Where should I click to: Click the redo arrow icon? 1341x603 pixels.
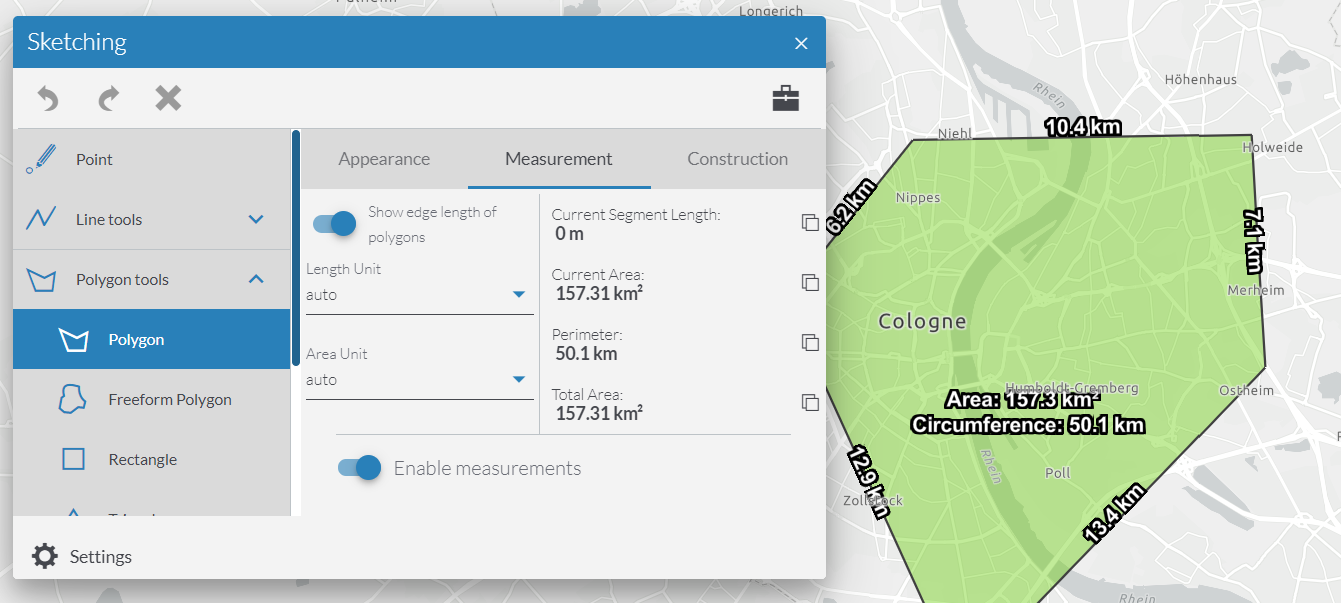pos(108,97)
